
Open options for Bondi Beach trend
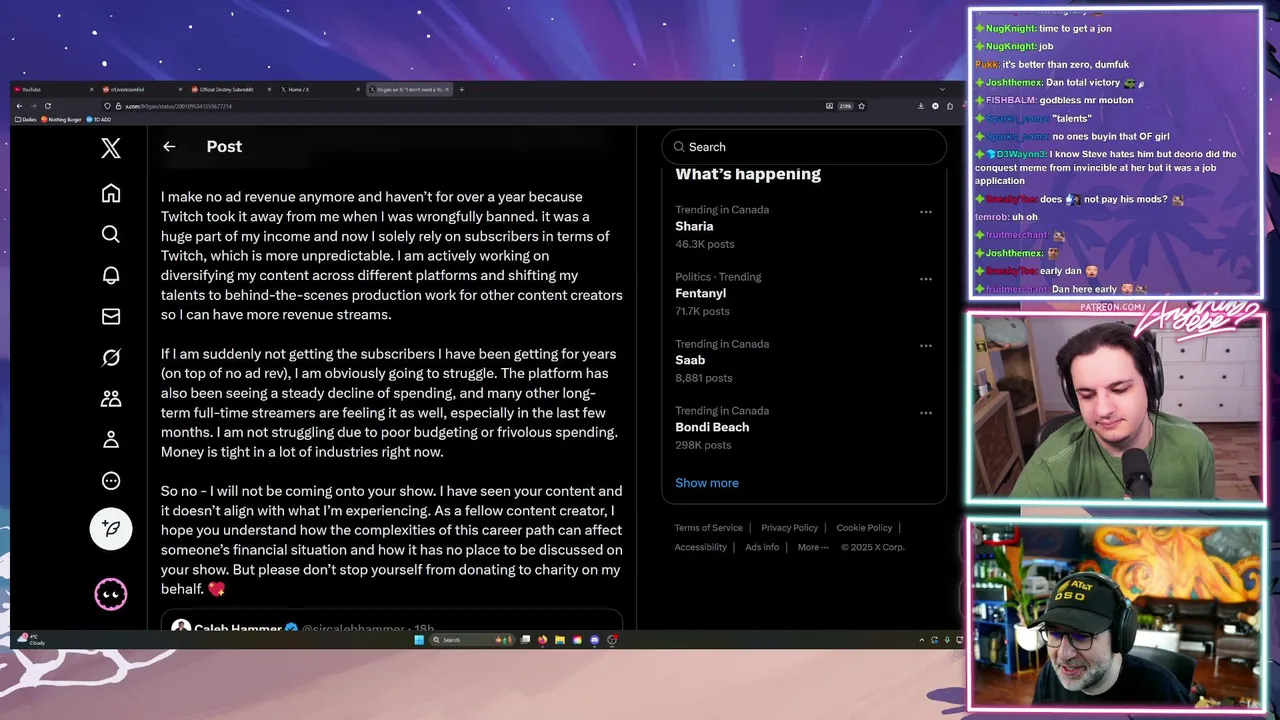926,413
